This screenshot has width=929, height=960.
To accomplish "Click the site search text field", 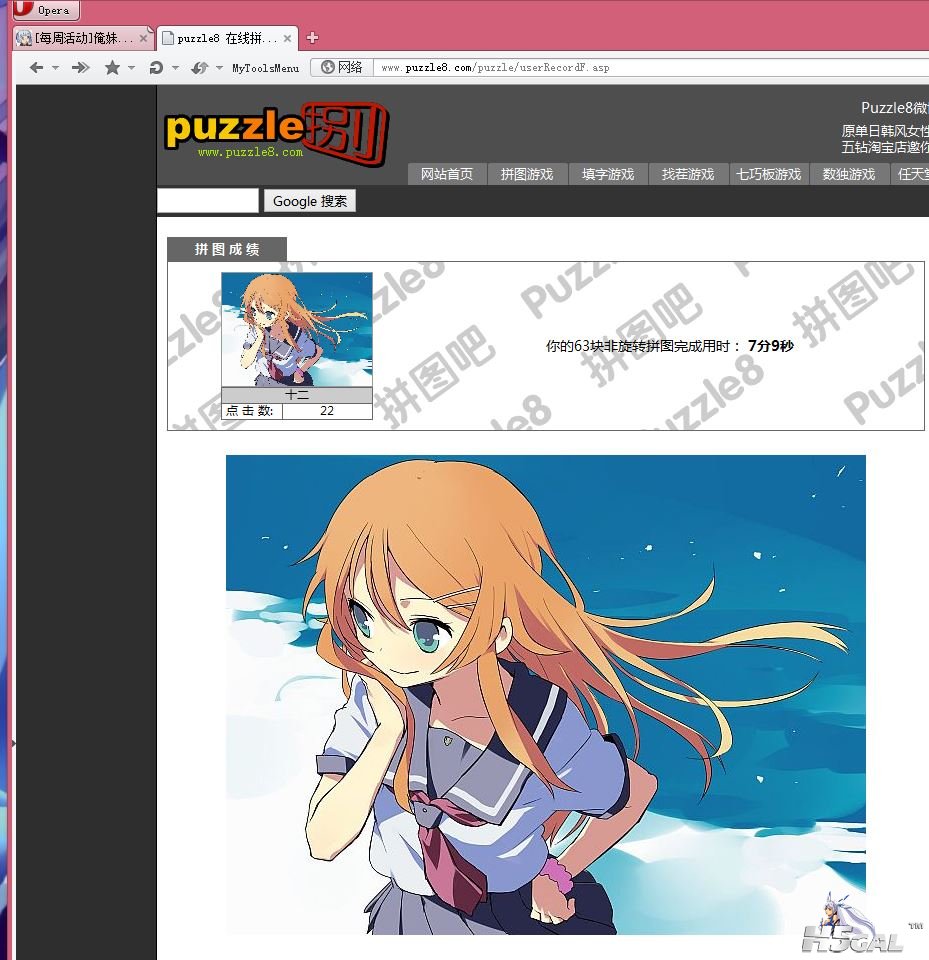I will point(208,201).
